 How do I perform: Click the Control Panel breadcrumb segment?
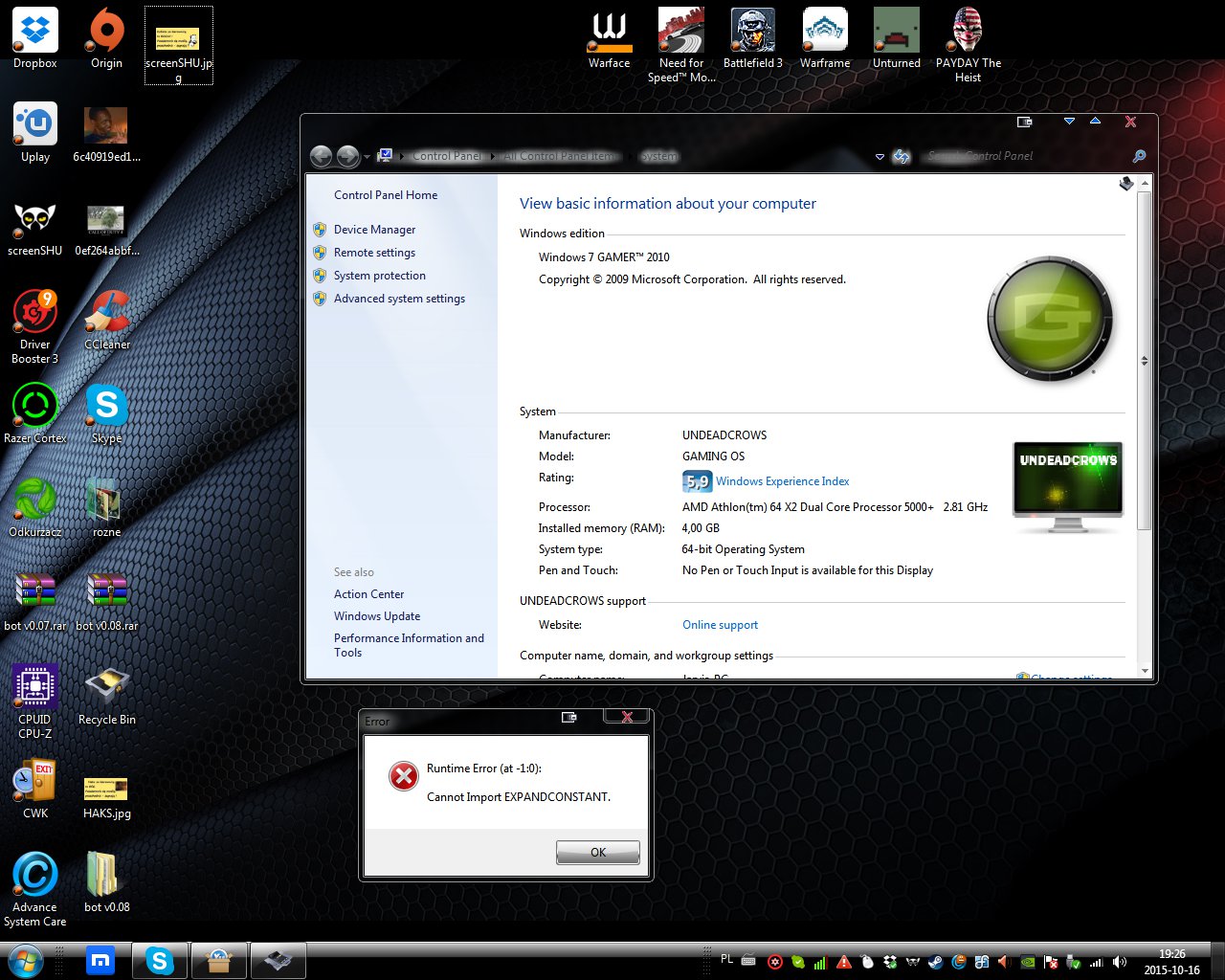[x=448, y=156]
